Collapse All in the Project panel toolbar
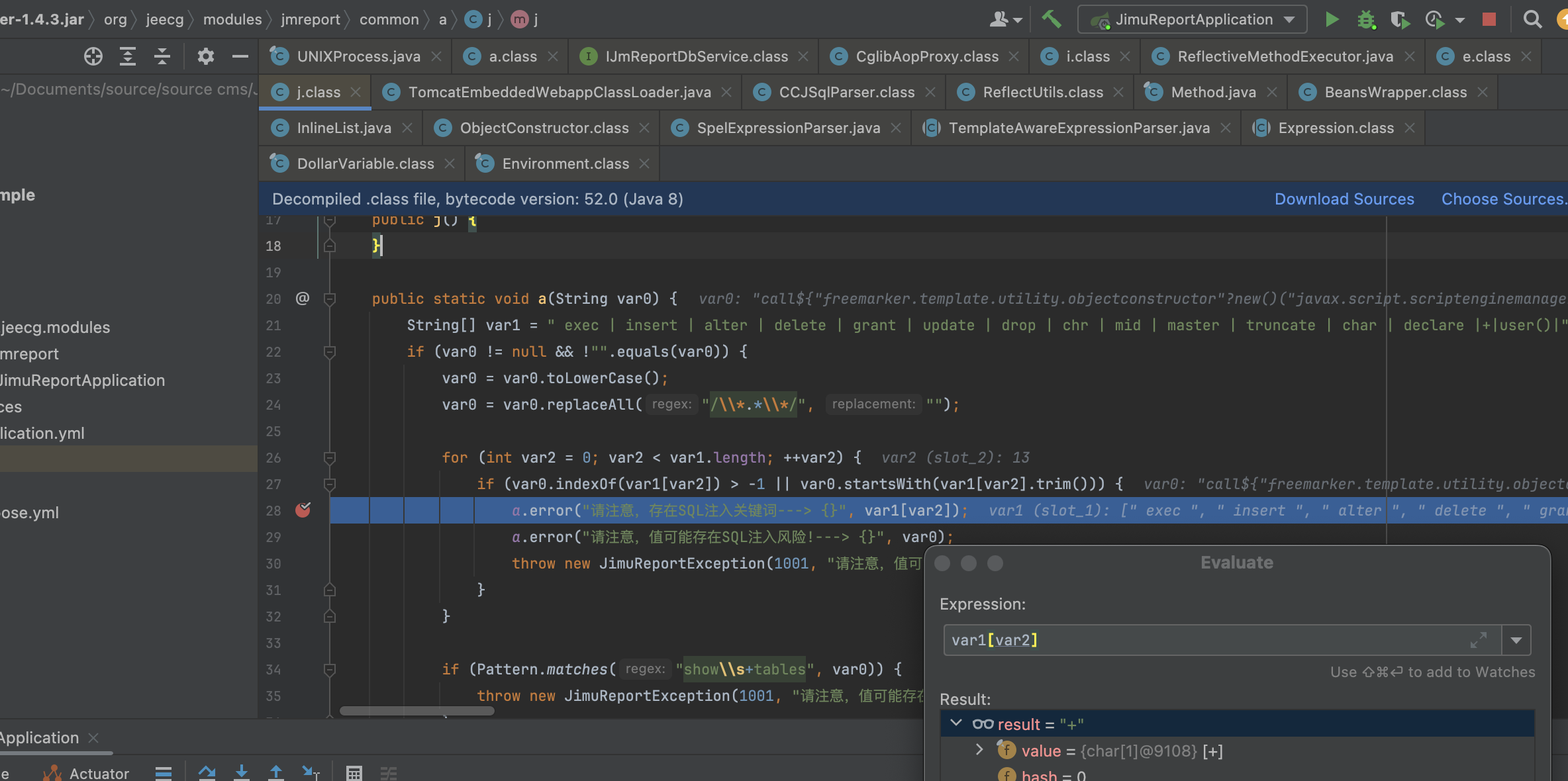 tap(162, 56)
